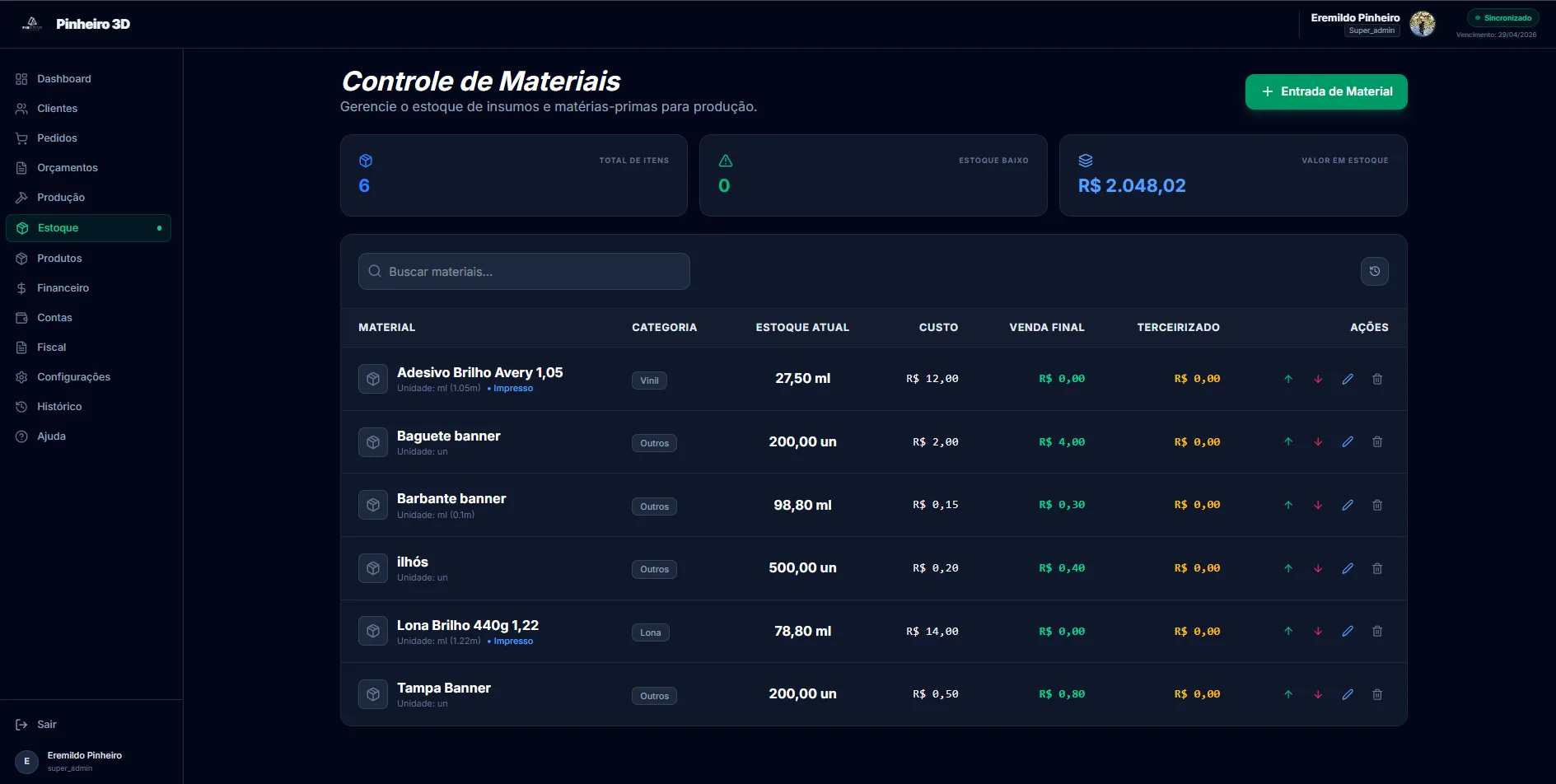Click red down arrow for Lona Brilho 440g
This screenshot has width=1556, height=784.
(1318, 632)
